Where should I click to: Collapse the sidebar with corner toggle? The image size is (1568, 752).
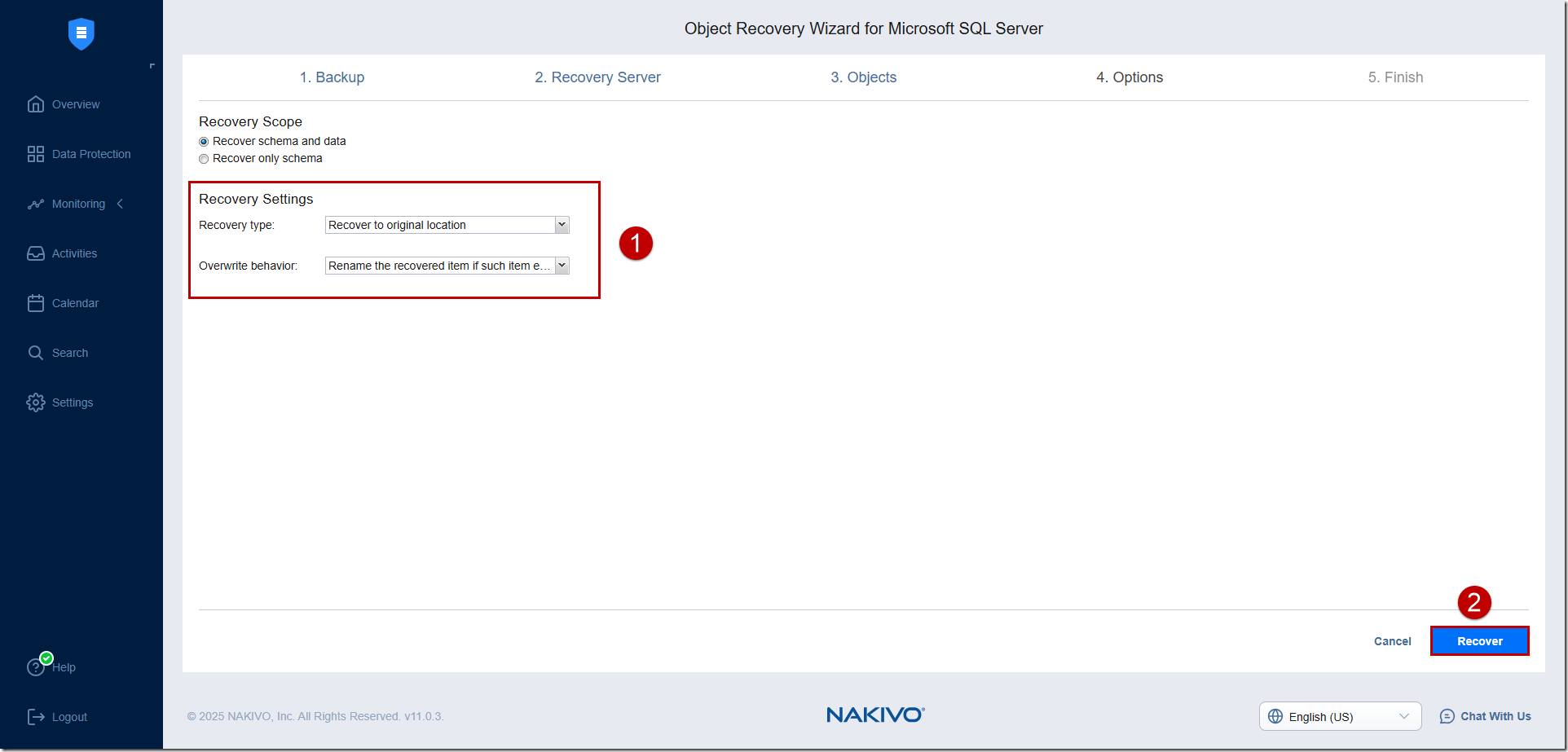[152, 66]
